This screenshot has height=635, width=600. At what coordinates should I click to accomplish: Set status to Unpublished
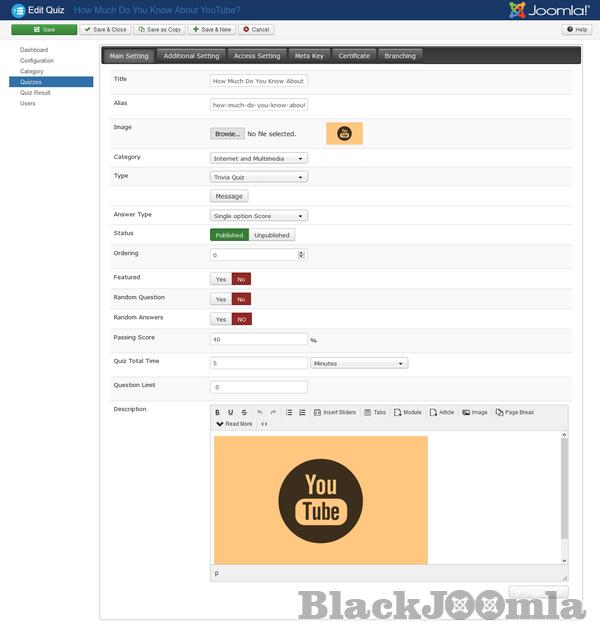[272, 235]
